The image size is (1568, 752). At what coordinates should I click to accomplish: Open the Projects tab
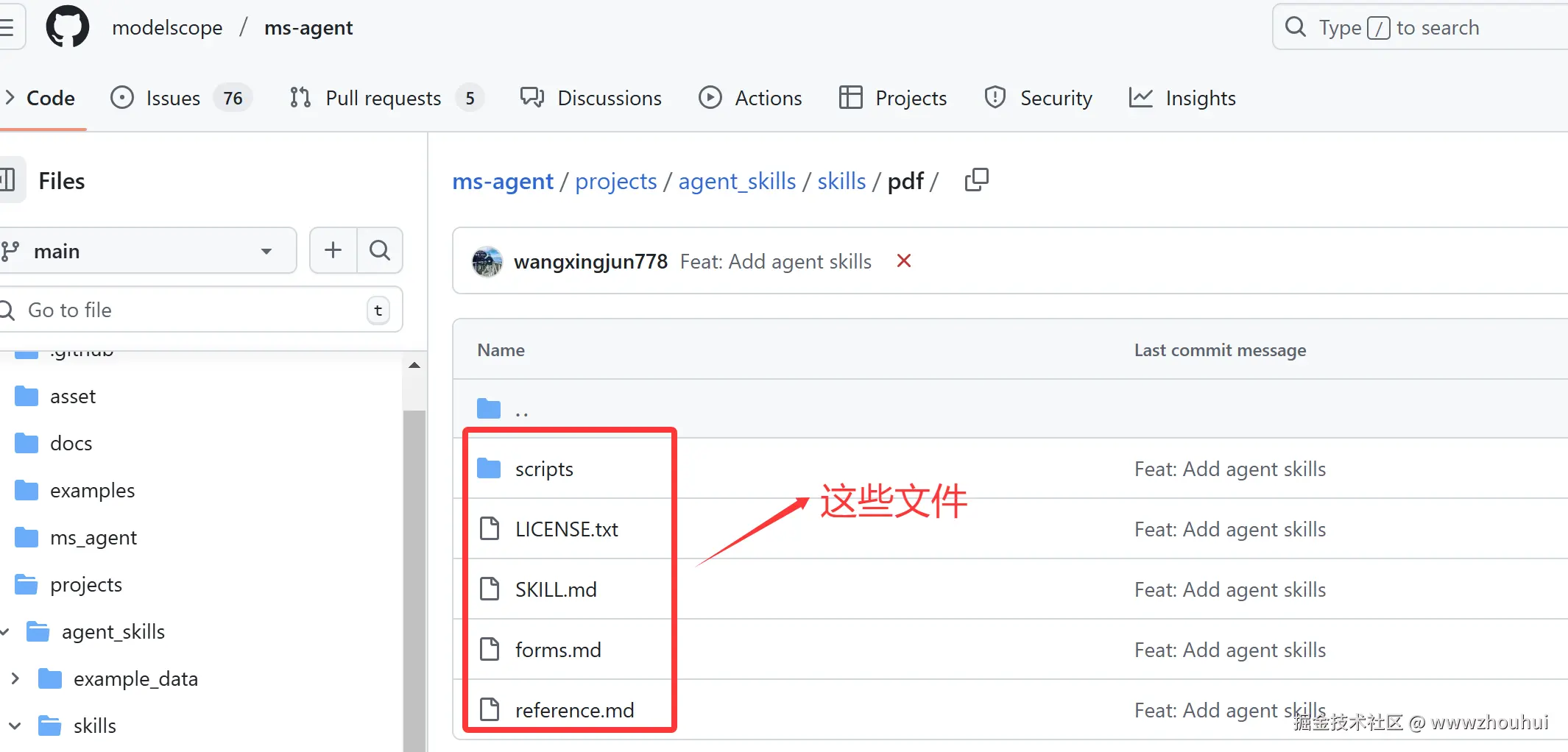tap(893, 98)
